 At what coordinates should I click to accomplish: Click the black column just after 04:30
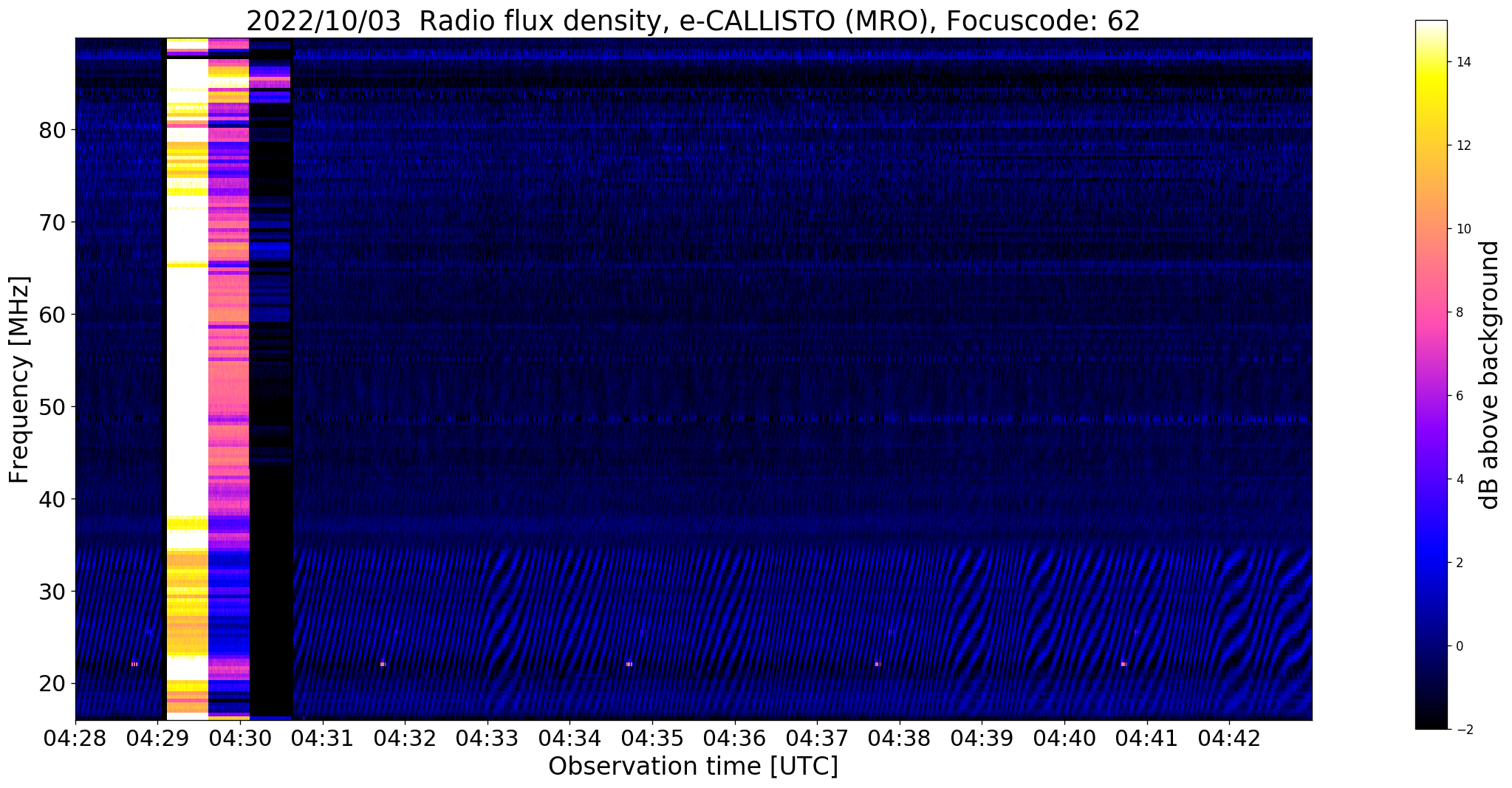click(271, 379)
